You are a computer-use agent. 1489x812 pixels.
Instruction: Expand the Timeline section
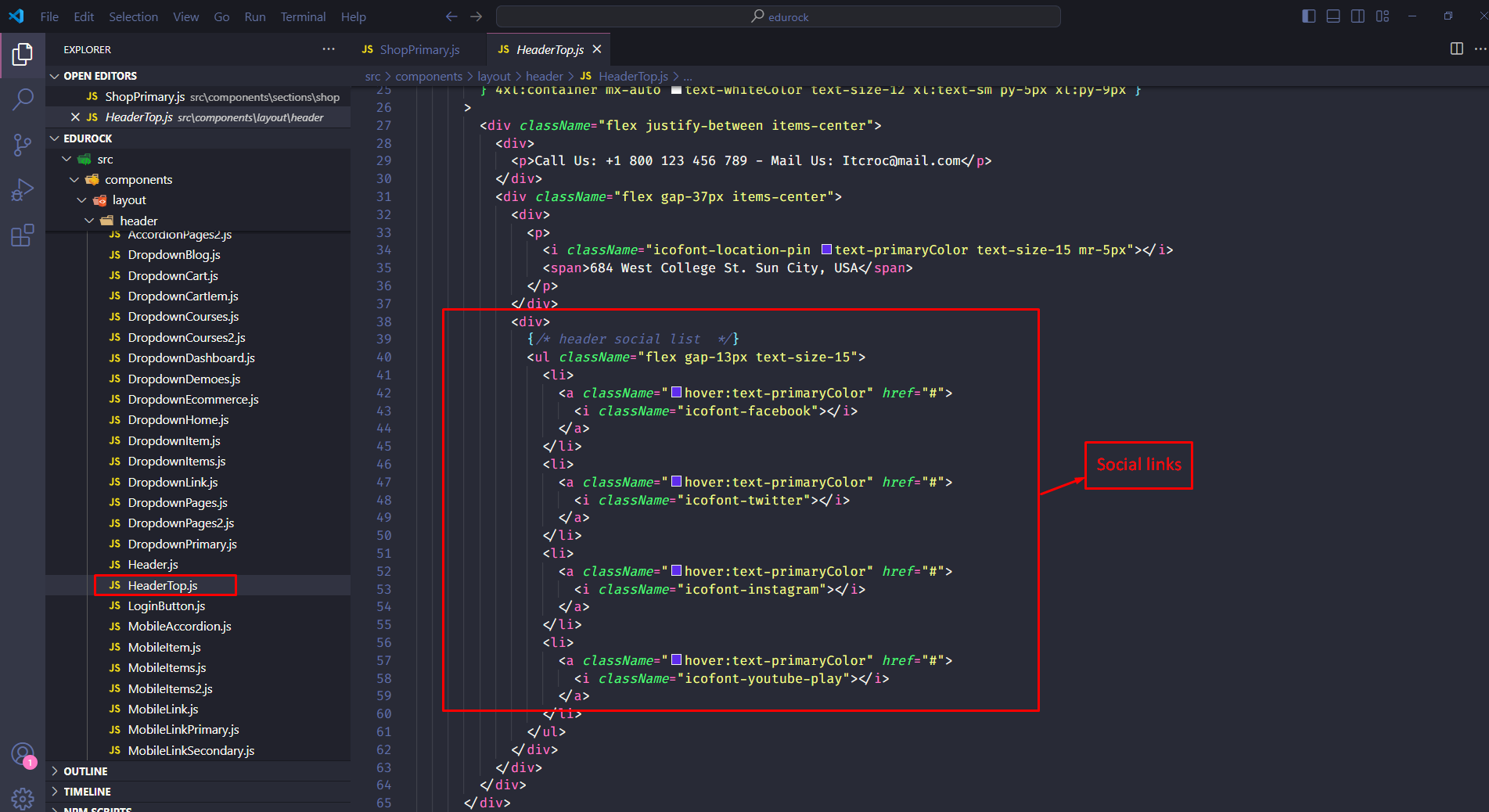(x=198, y=792)
